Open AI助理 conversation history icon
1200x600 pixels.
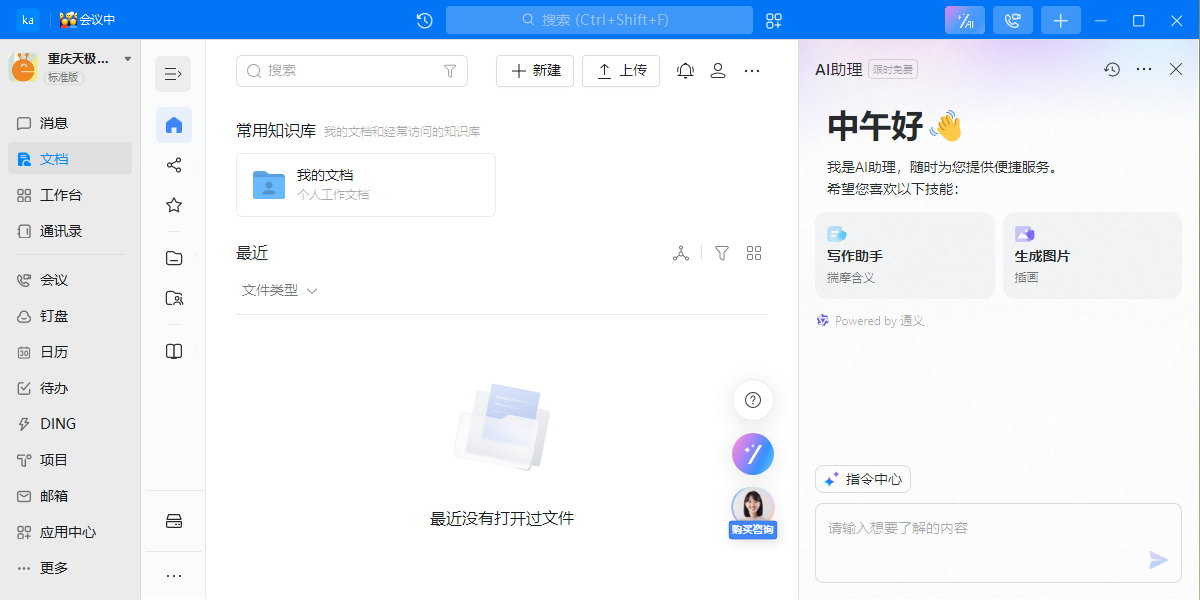[x=1111, y=69]
